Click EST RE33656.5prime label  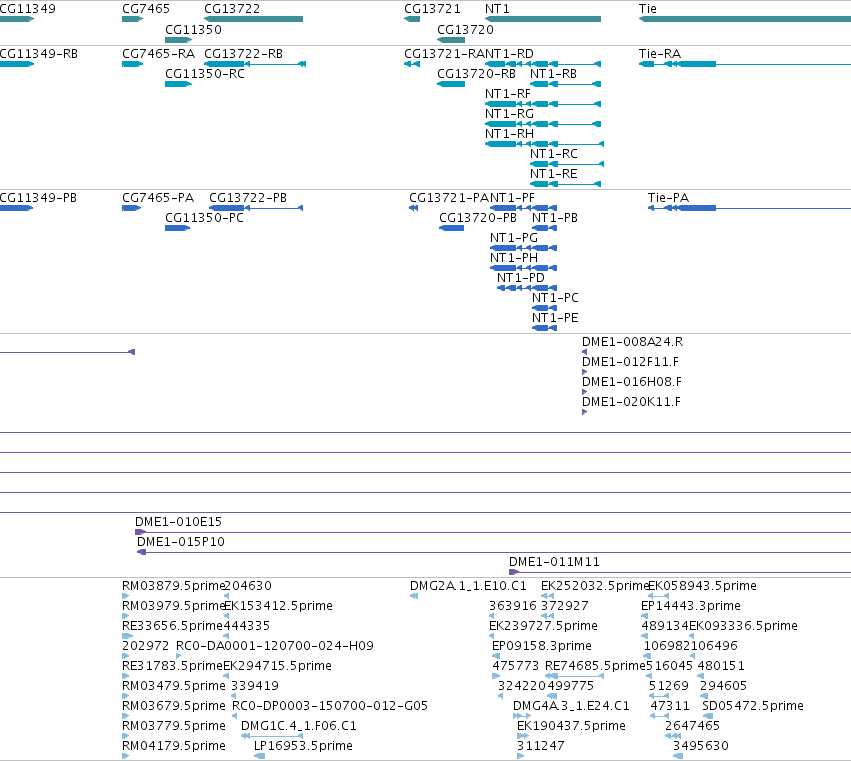(173, 626)
